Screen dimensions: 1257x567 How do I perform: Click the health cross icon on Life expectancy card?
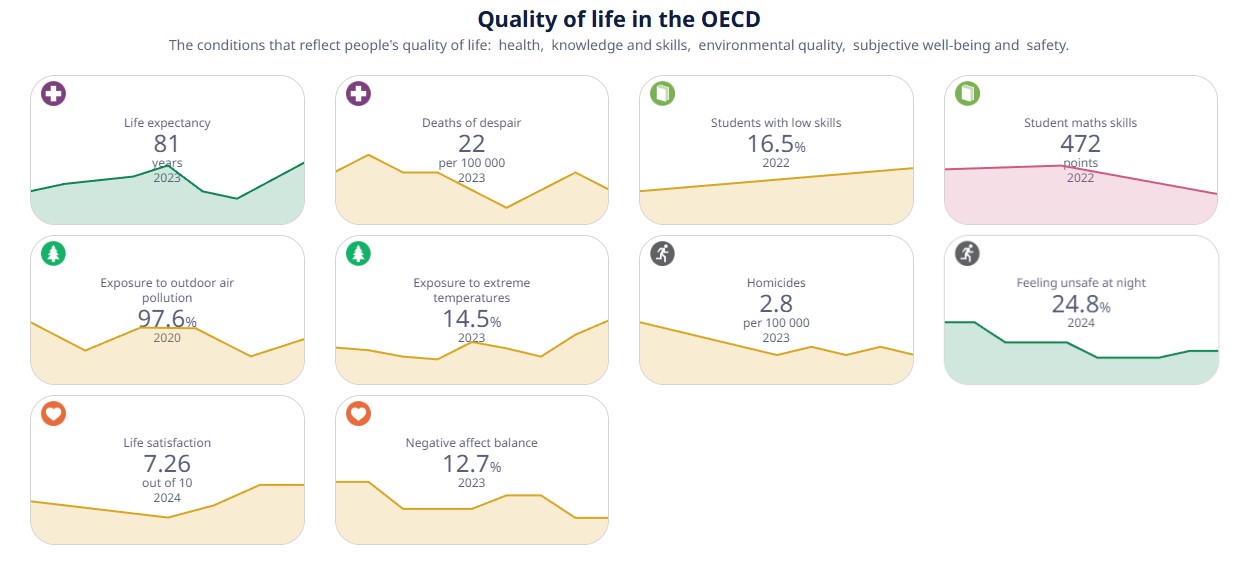point(54,95)
